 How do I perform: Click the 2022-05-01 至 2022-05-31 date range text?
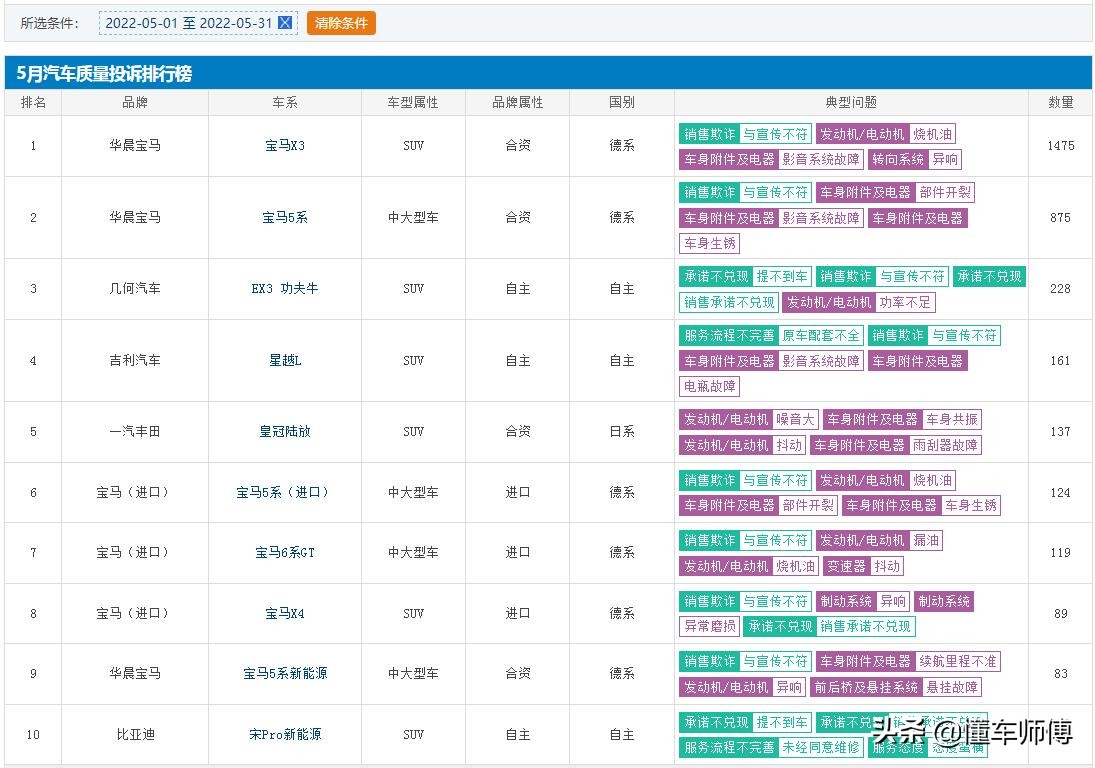[x=188, y=23]
